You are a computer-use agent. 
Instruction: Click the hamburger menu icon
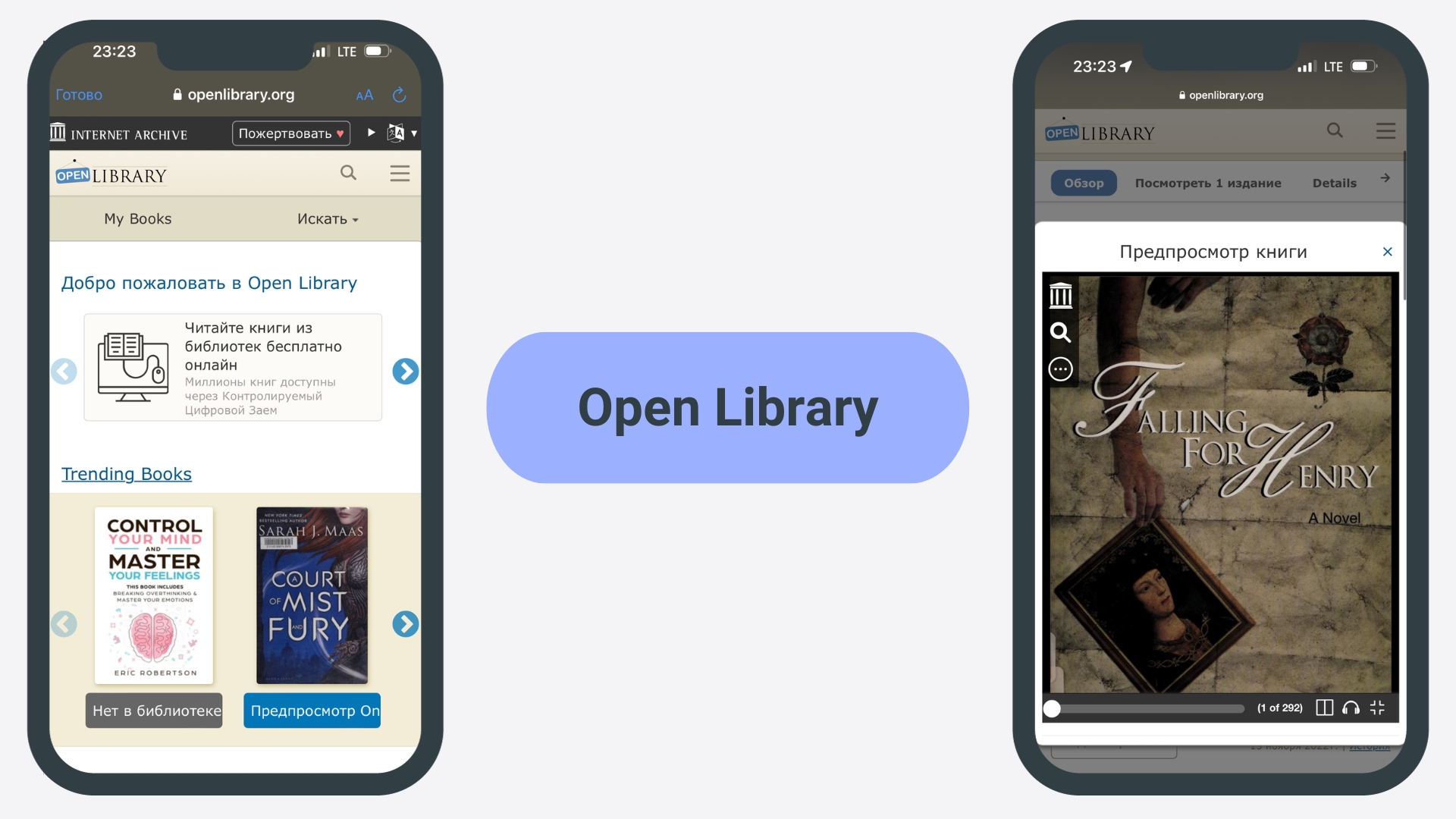[x=400, y=173]
